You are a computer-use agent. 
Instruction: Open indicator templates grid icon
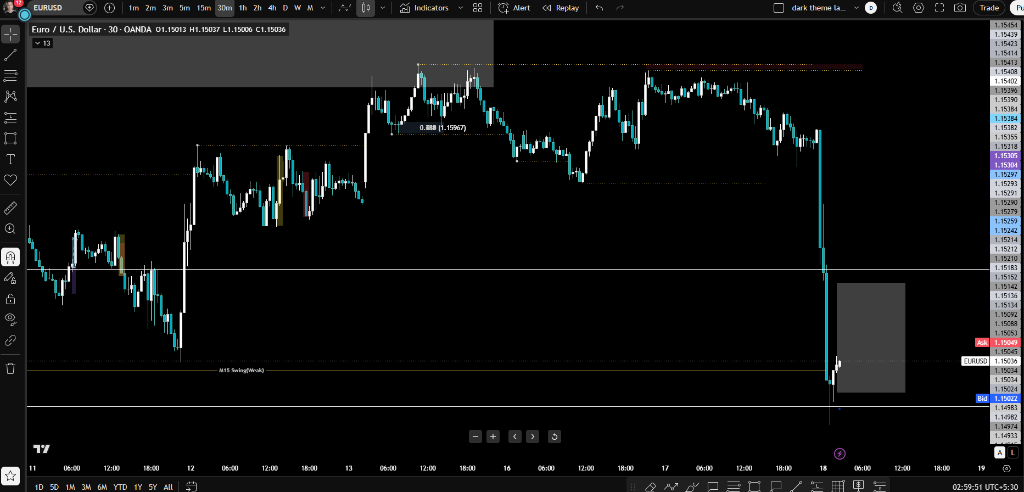point(477,8)
